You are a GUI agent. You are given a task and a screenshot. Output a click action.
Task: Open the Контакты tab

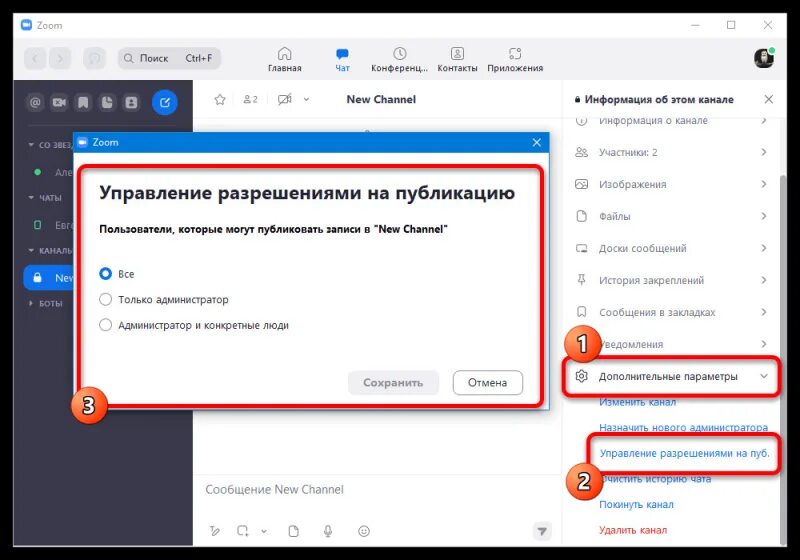click(x=457, y=60)
